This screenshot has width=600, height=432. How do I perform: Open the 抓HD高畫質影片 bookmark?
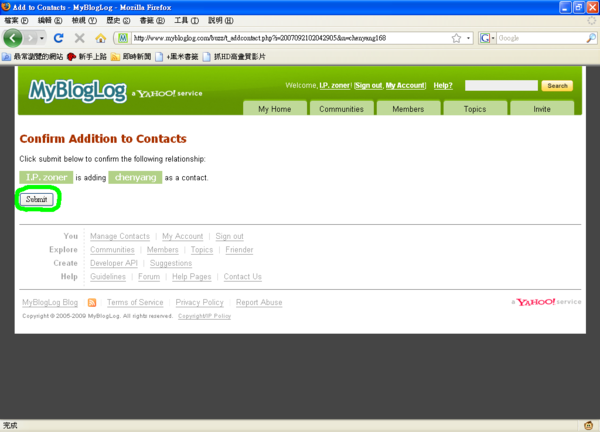[234, 57]
